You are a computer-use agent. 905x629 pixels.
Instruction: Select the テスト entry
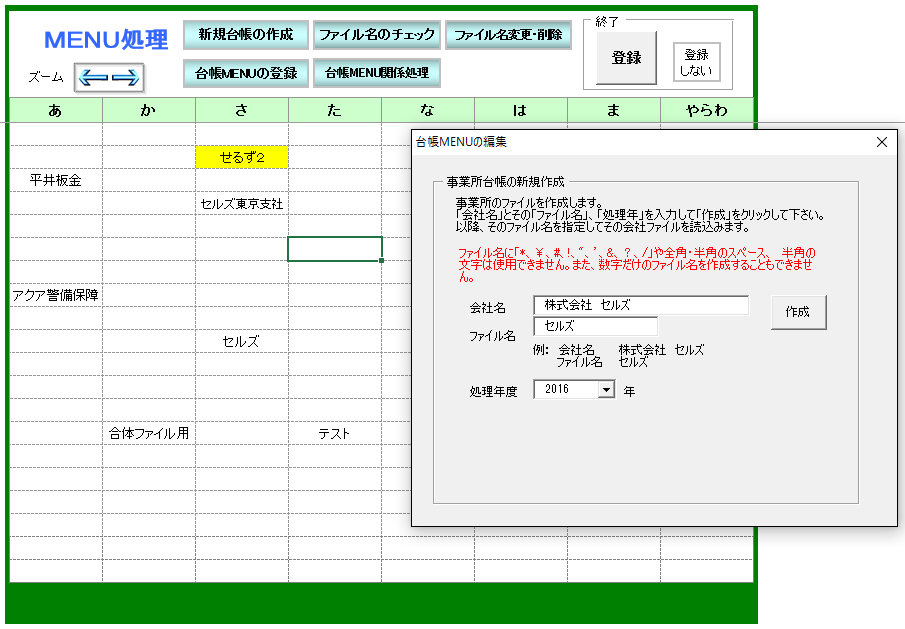[x=335, y=433]
